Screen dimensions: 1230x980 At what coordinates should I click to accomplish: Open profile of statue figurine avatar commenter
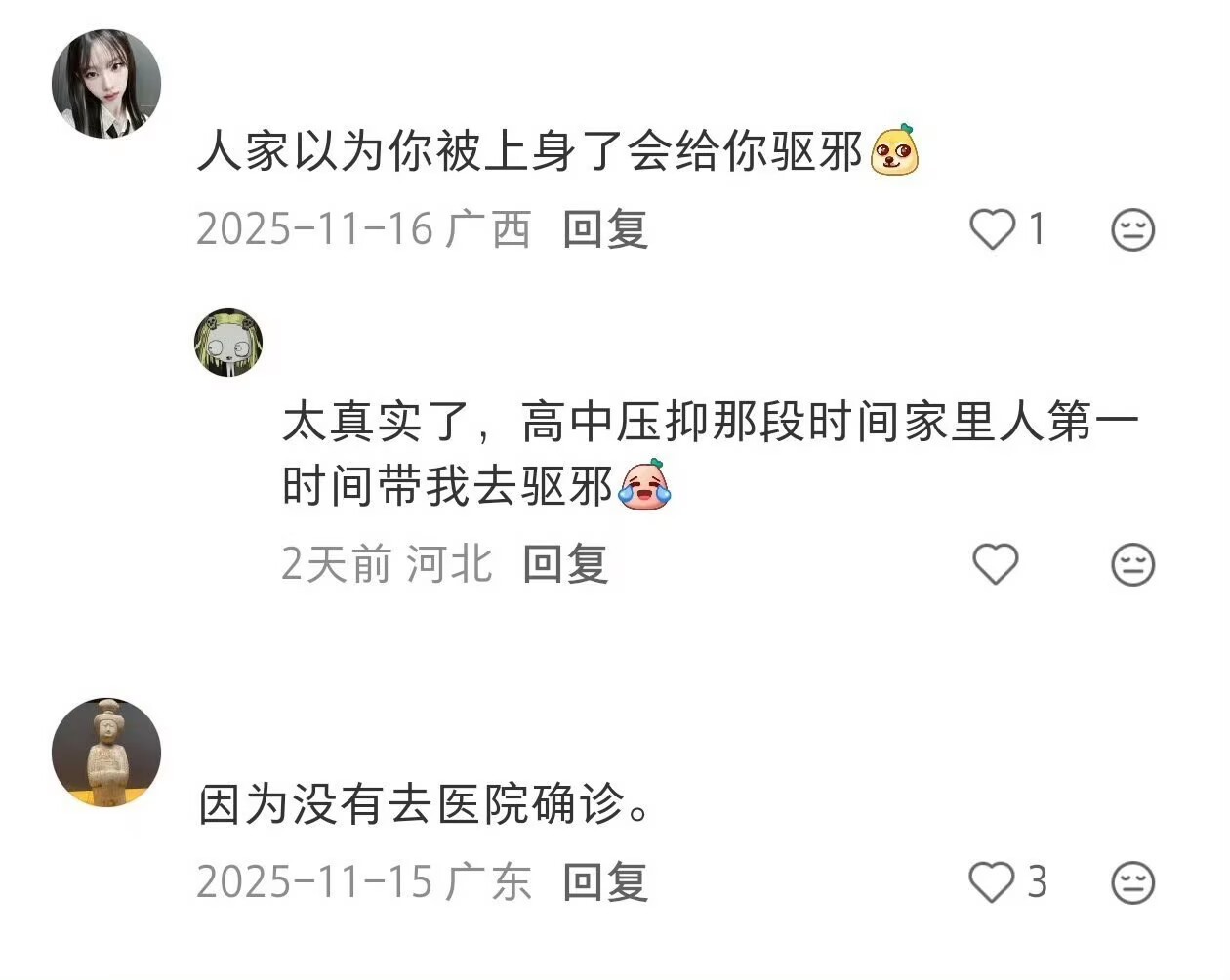[x=105, y=753]
